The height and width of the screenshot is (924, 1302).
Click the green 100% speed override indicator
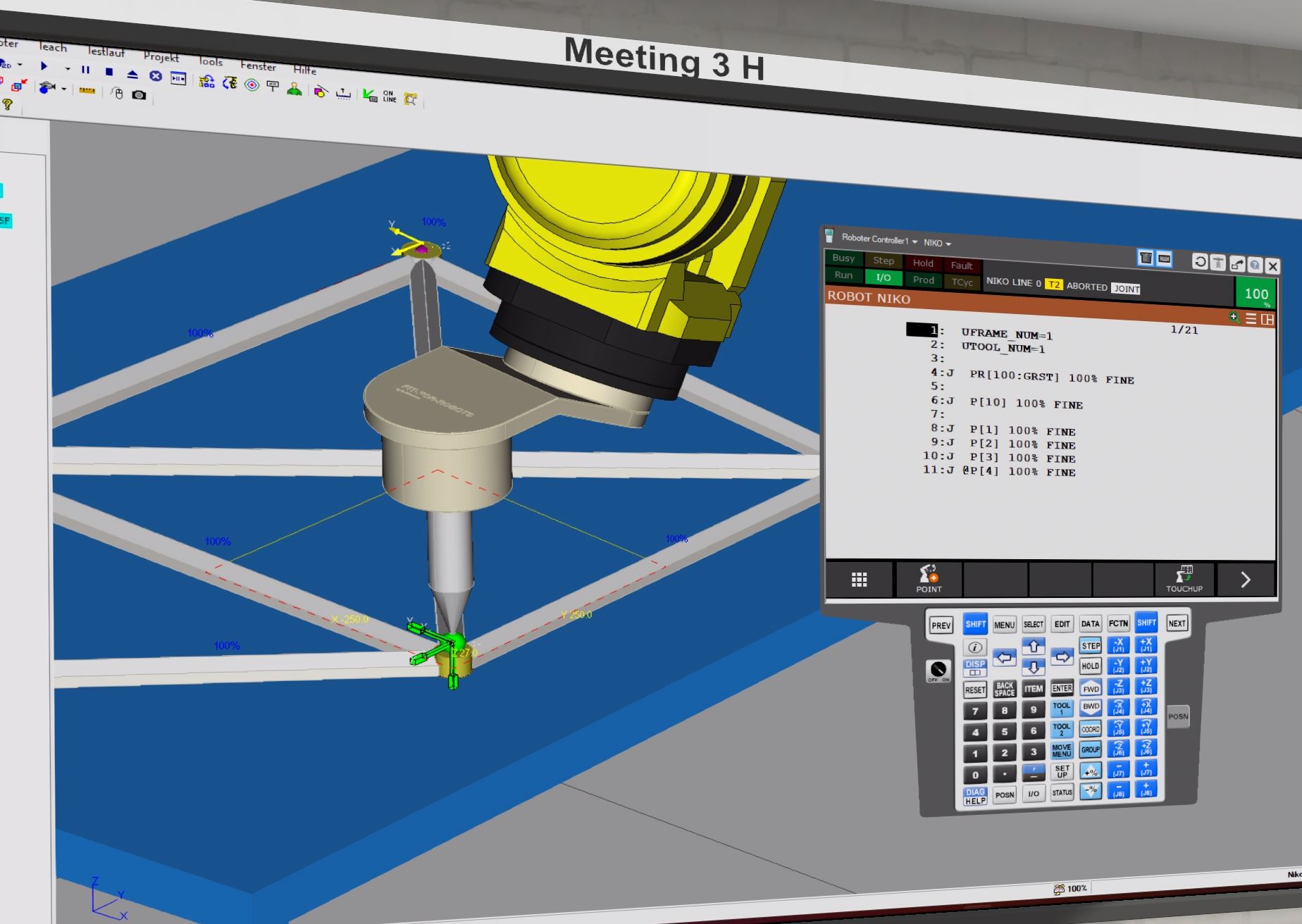point(1255,294)
